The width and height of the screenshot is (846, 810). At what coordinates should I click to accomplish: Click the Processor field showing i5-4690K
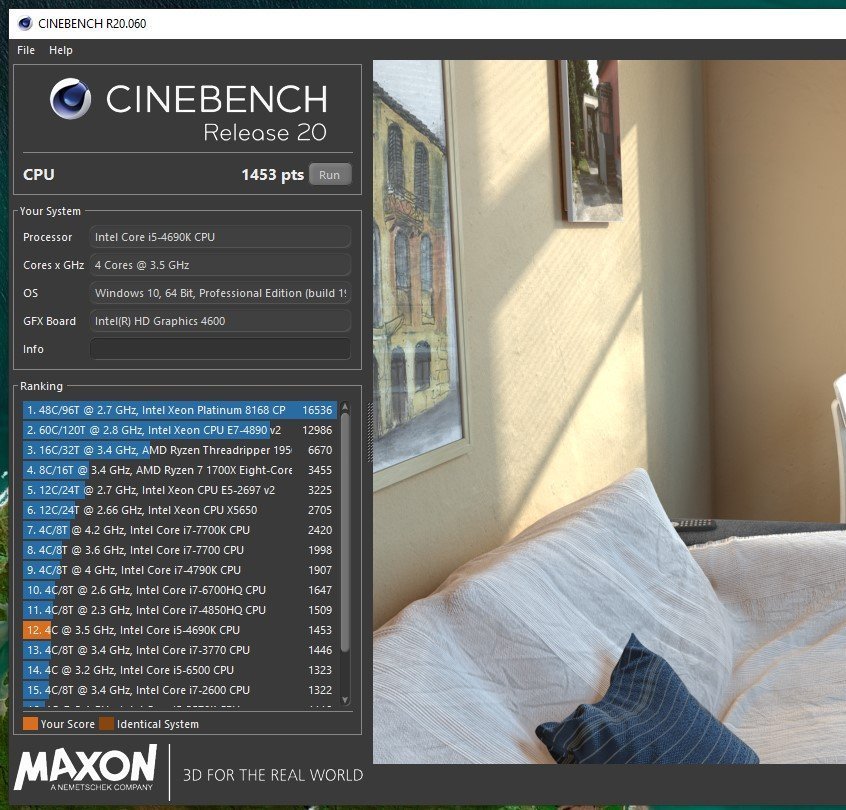220,237
